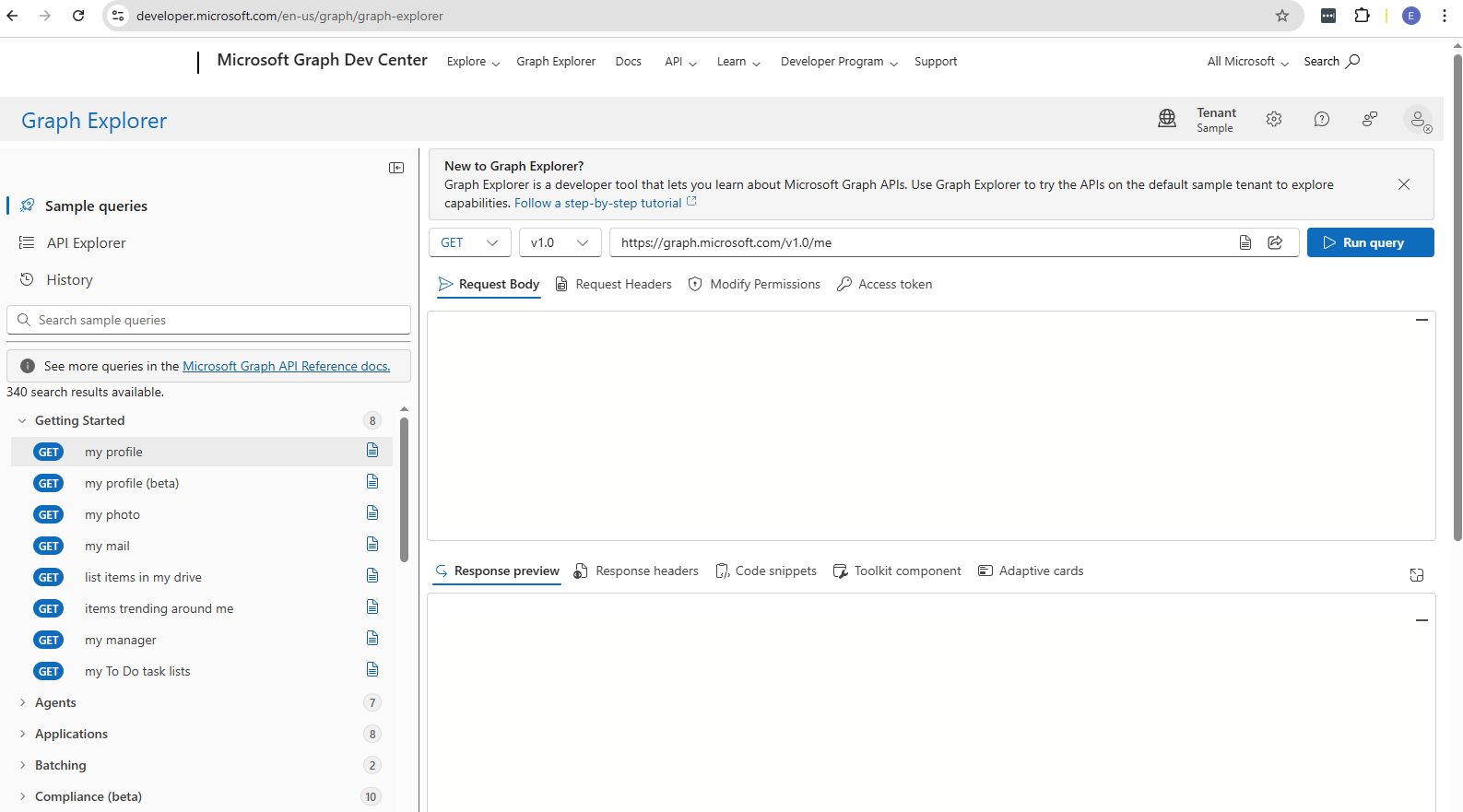Open the Microsoft Graph API Reference docs link
1463x812 pixels.
click(286, 366)
